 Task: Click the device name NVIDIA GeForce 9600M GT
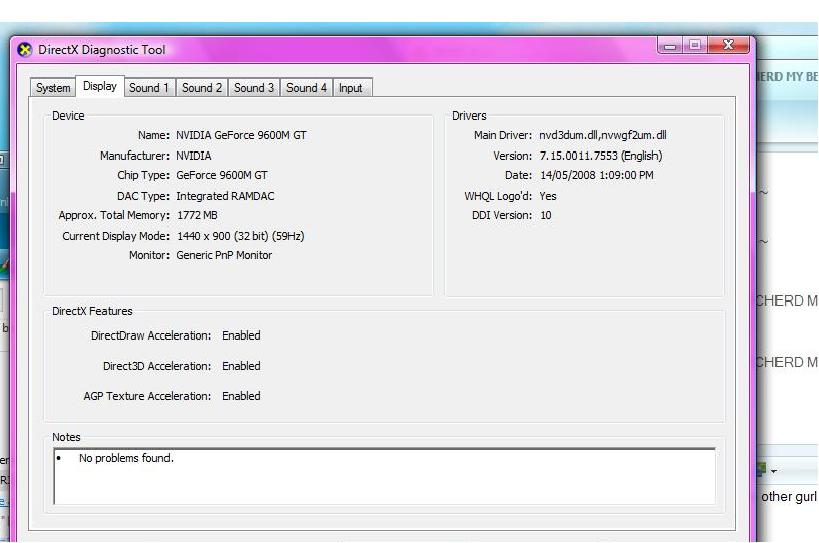(x=241, y=135)
